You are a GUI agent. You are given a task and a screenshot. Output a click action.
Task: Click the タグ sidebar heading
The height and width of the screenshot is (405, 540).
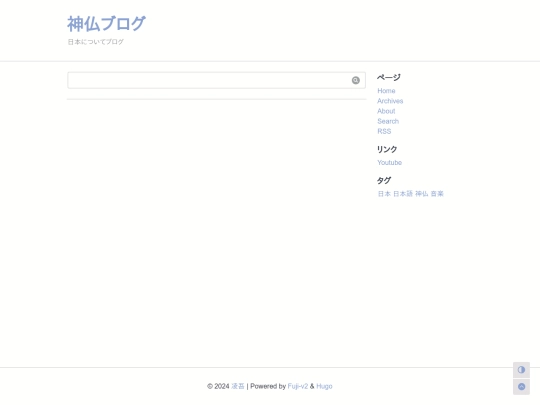384,180
